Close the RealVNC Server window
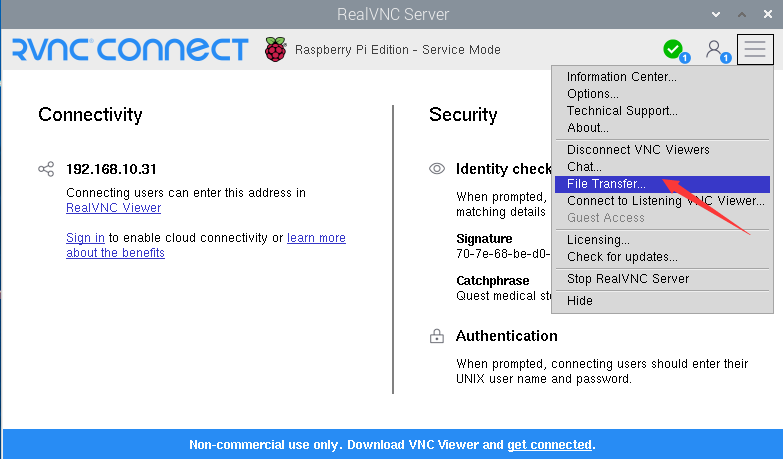Viewport: 783px width, 459px height. pos(768,14)
